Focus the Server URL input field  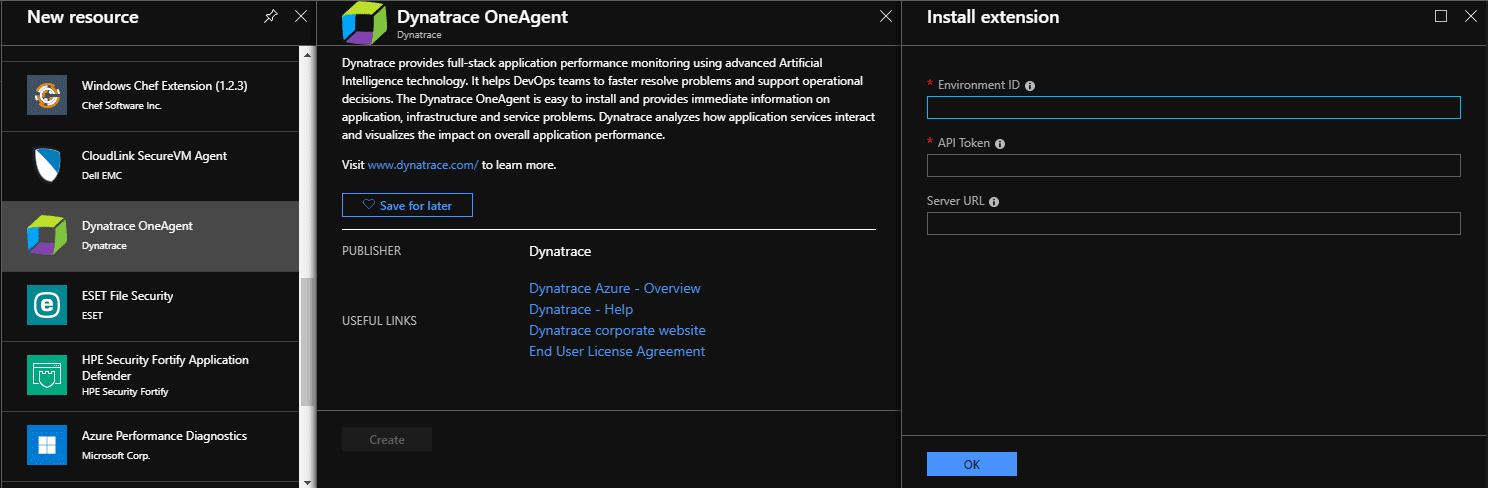[1194, 223]
